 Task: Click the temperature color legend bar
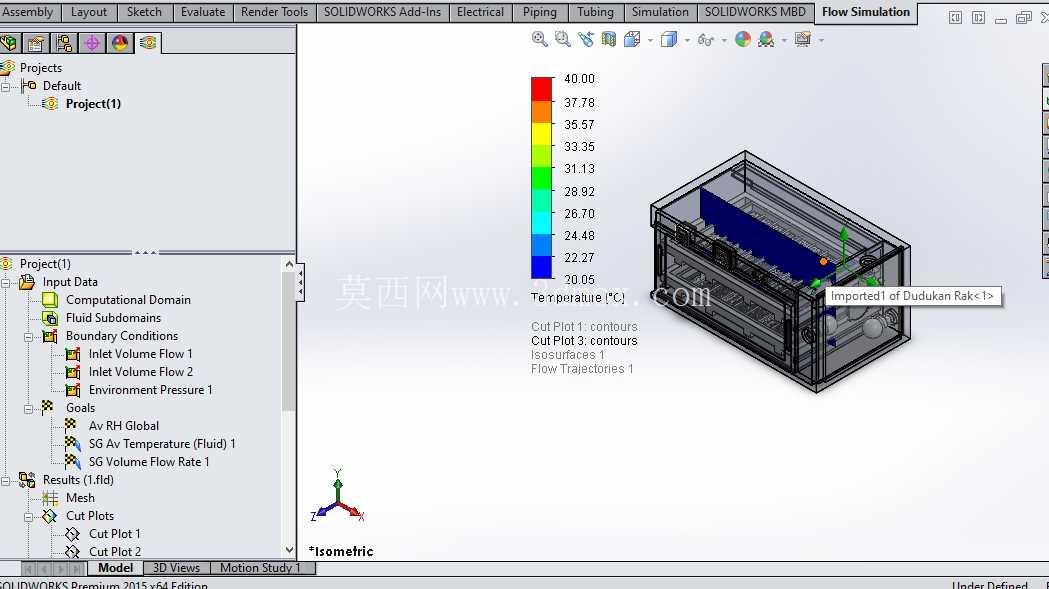(542, 177)
